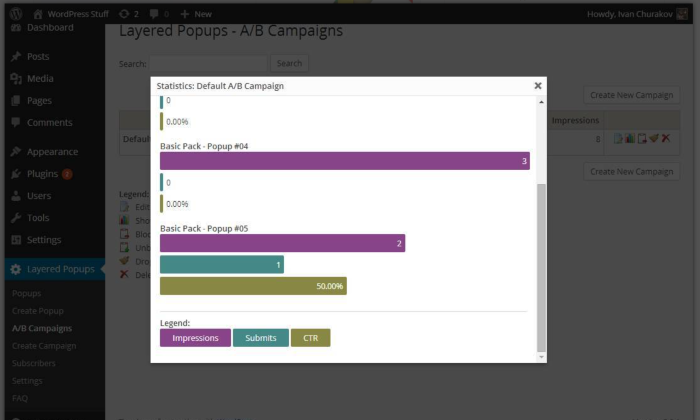Click the purple Impressions legend swatch
This screenshot has width=700, height=420.
click(x=195, y=338)
